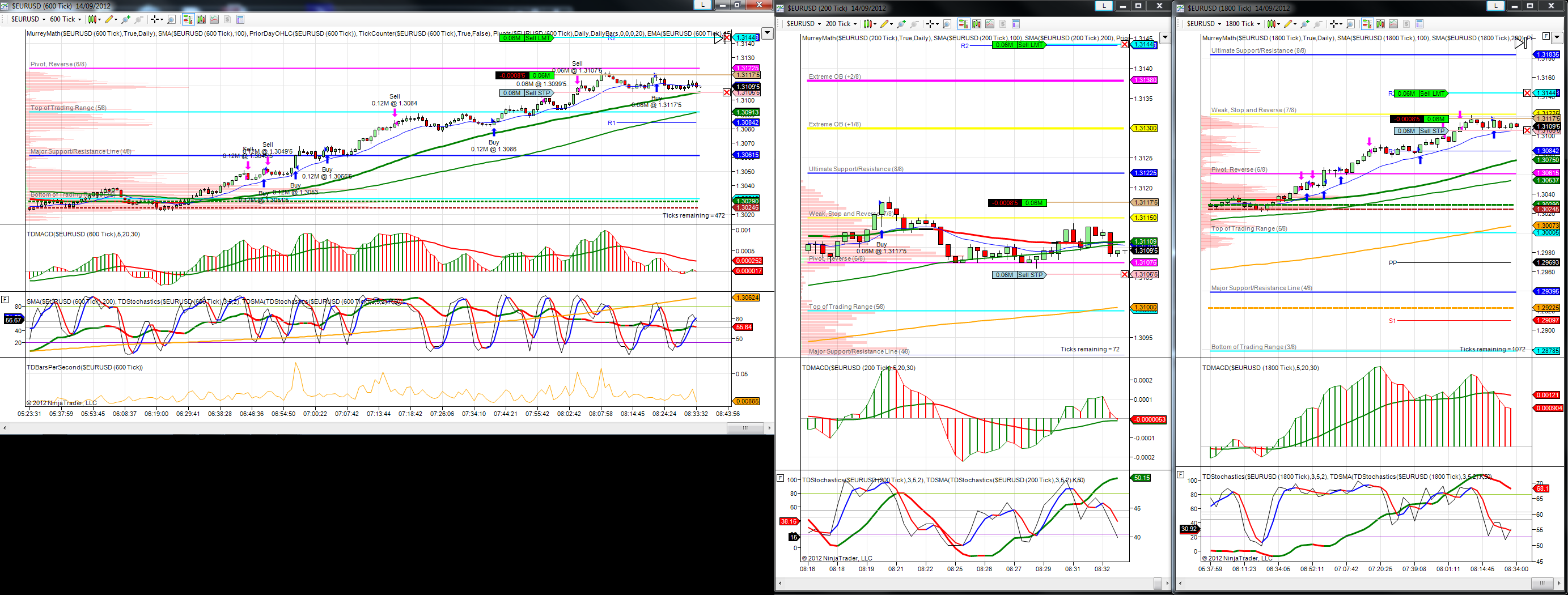Open crosshair cursor menu in 1800 Tick window
Screen dimensions: 1568x595
pyautogui.click(x=1335, y=24)
